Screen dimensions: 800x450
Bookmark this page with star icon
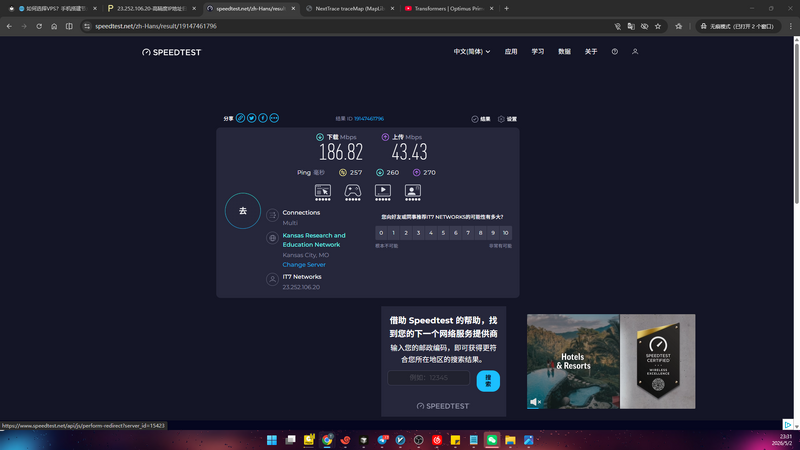click(x=658, y=26)
